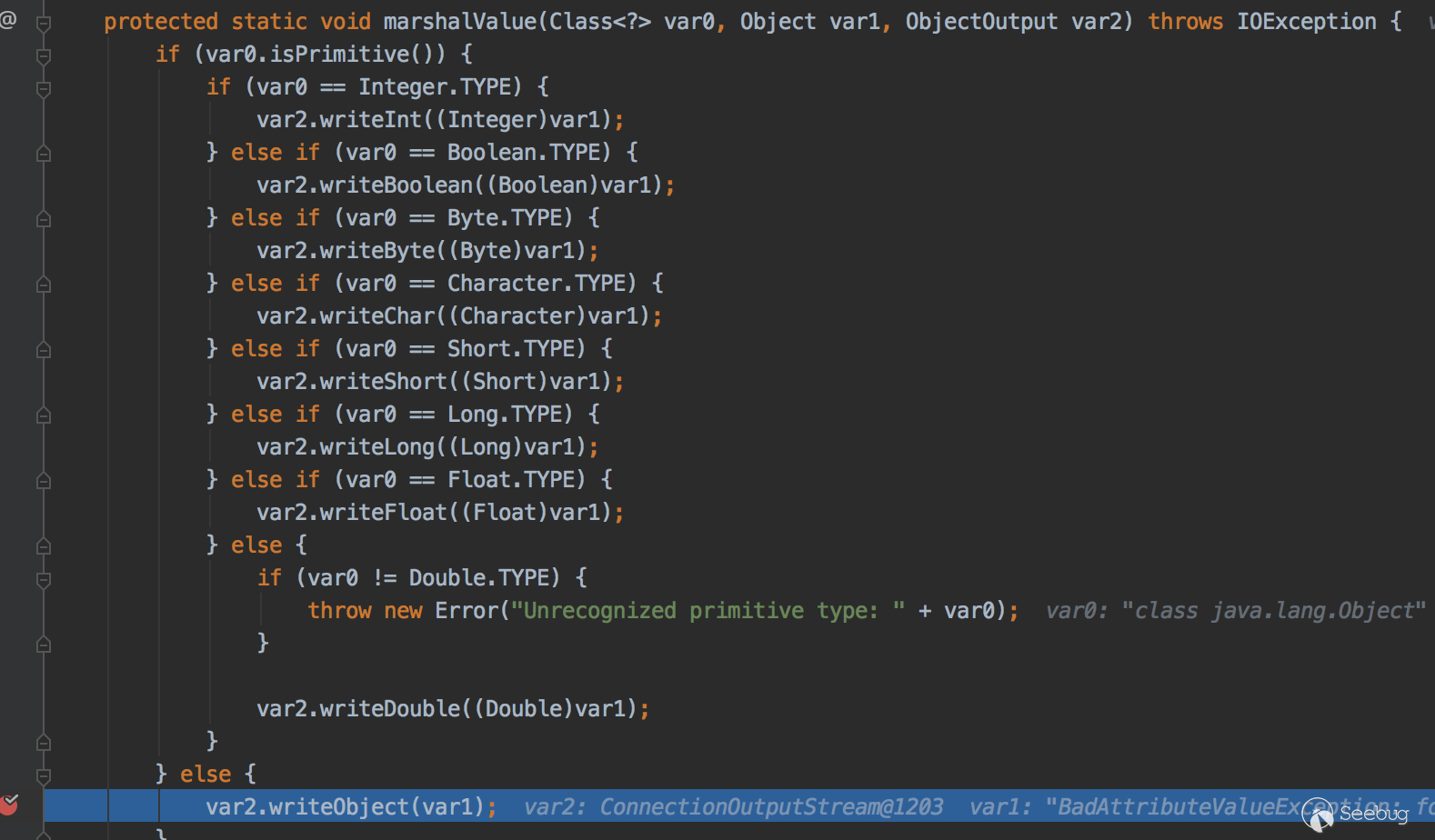1435x840 pixels.
Task: Collapse the Double.TYPE check if block
Action: (43, 579)
